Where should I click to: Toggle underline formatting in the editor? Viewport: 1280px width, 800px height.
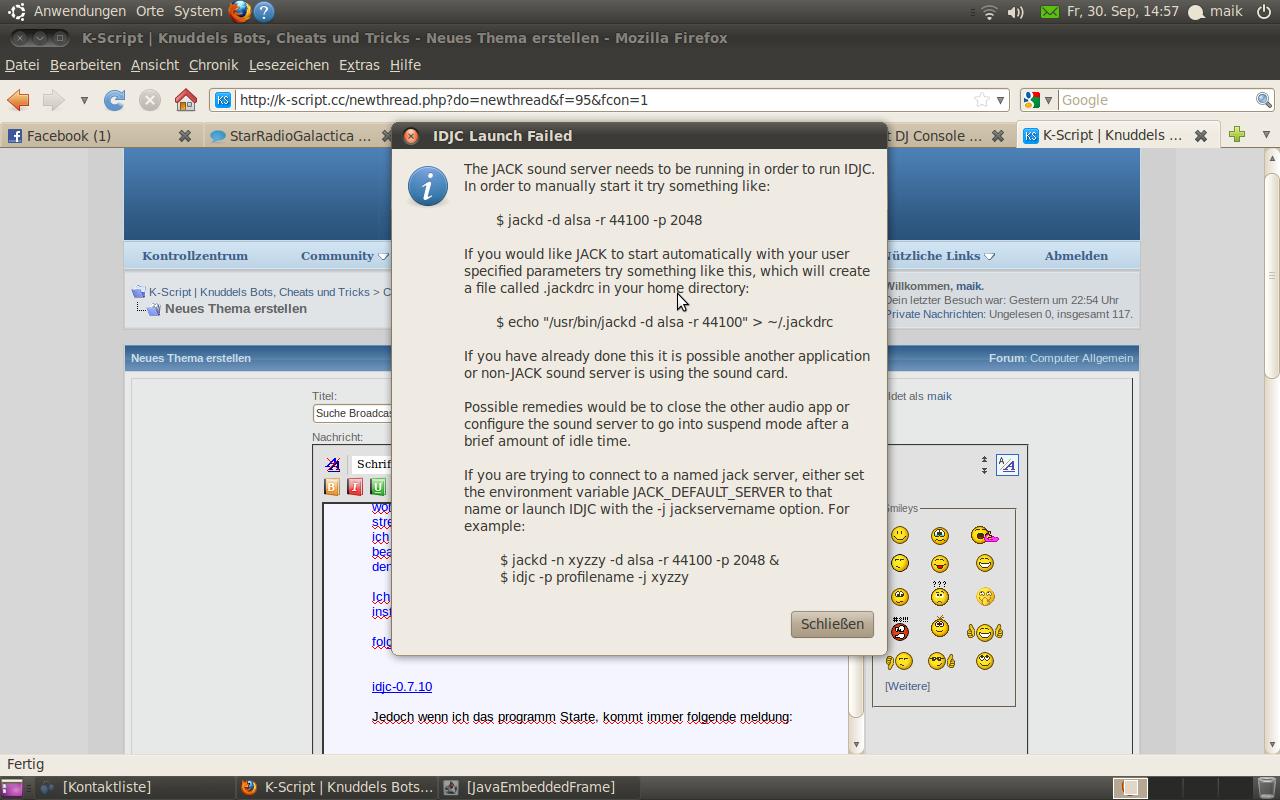tap(378, 487)
